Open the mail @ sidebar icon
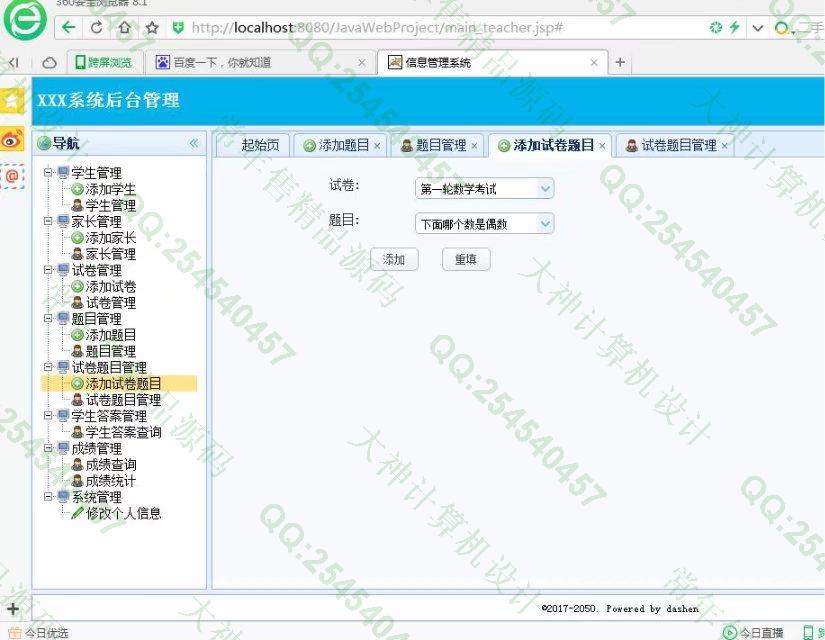Screen dimensions: 825x640 12,176
